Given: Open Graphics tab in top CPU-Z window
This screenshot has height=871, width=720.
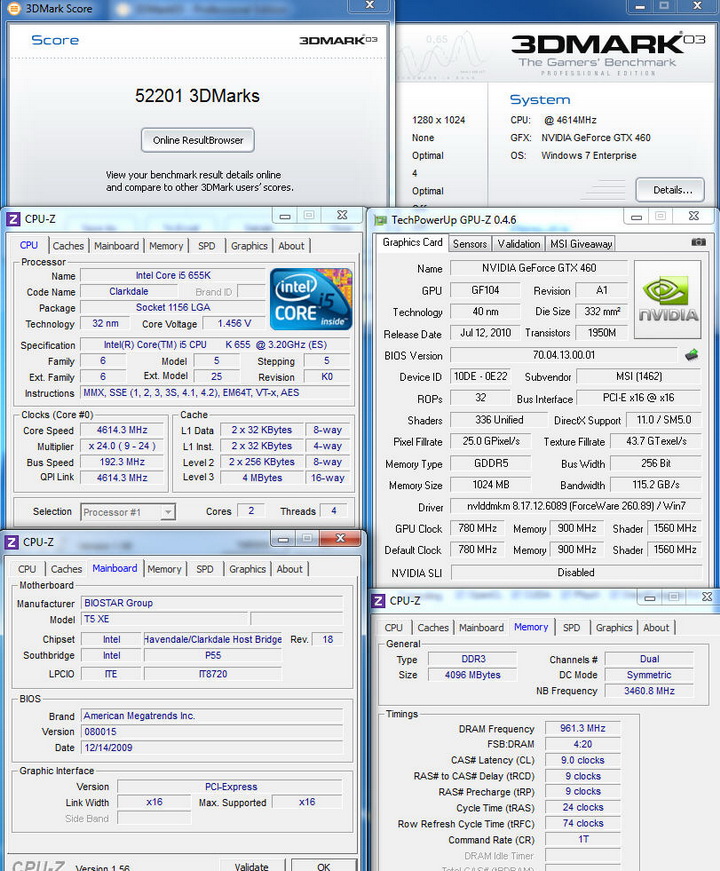Looking at the screenshot, I should click(249, 246).
